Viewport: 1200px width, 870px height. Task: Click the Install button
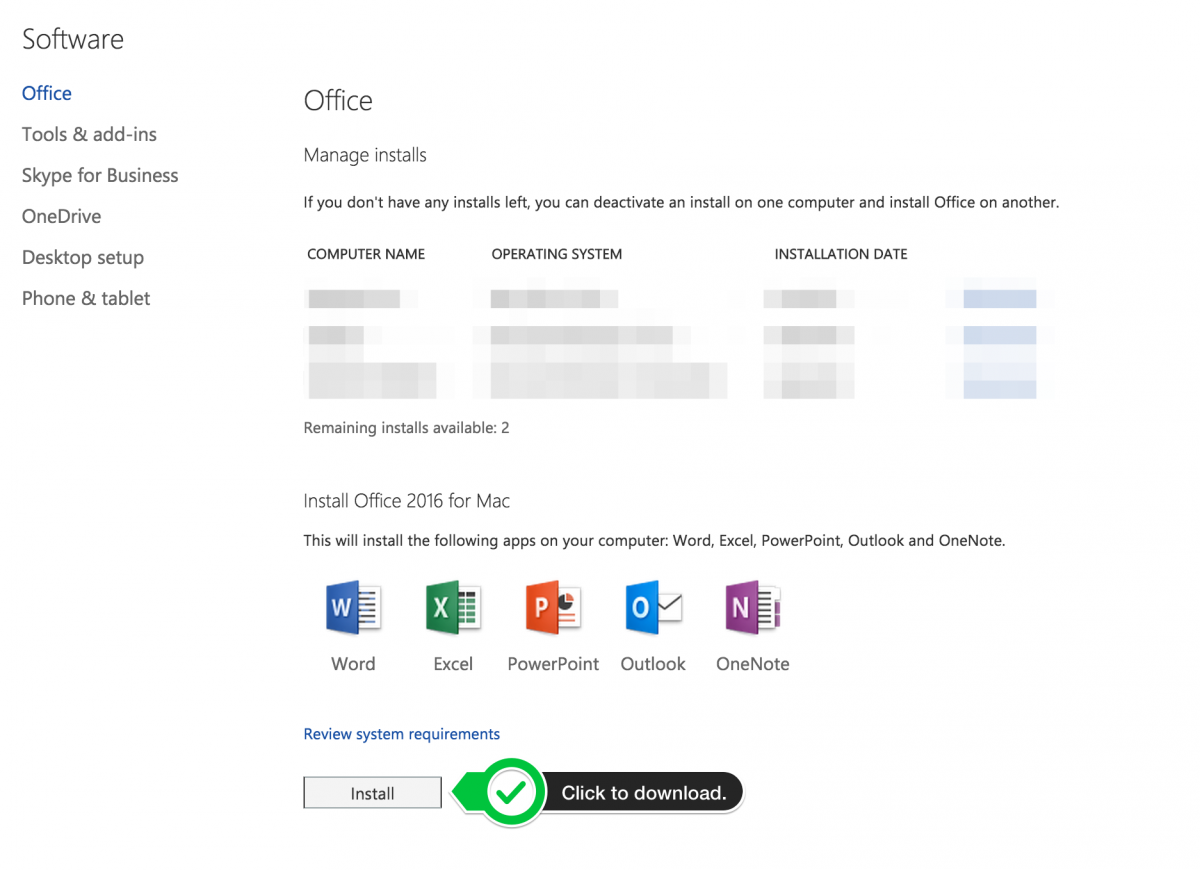point(372,792)
